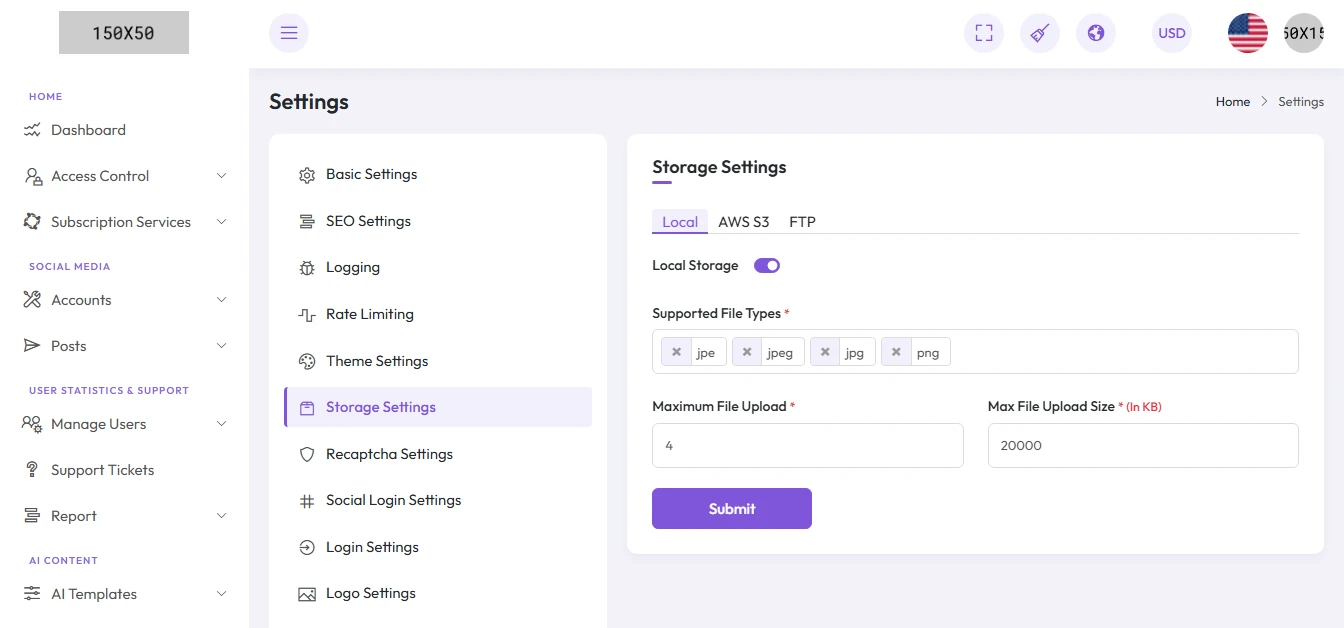Screen dimensions: 1344x628
Task: Click the Submit button
Action: 731,508
